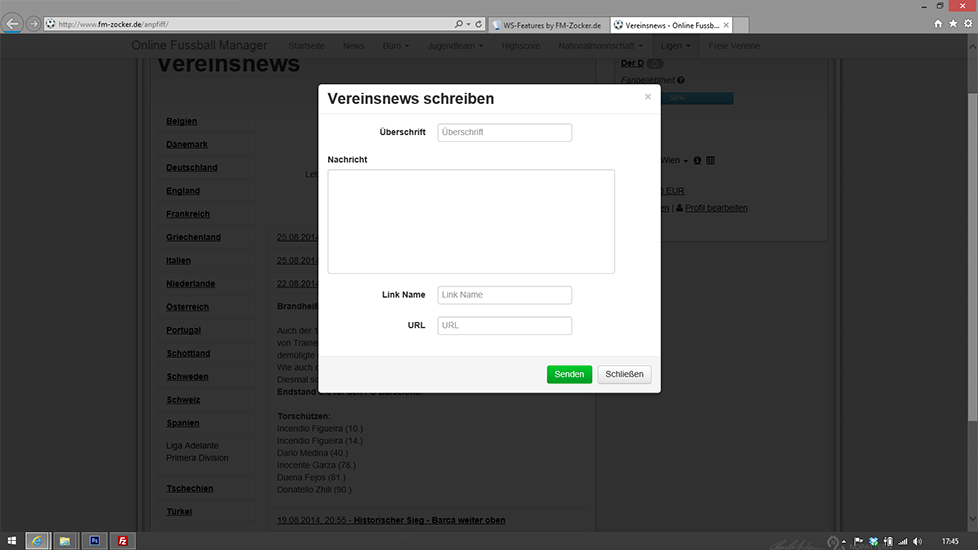
Task: Click the refresh icon in the address bar
Action: click(479, 23)
